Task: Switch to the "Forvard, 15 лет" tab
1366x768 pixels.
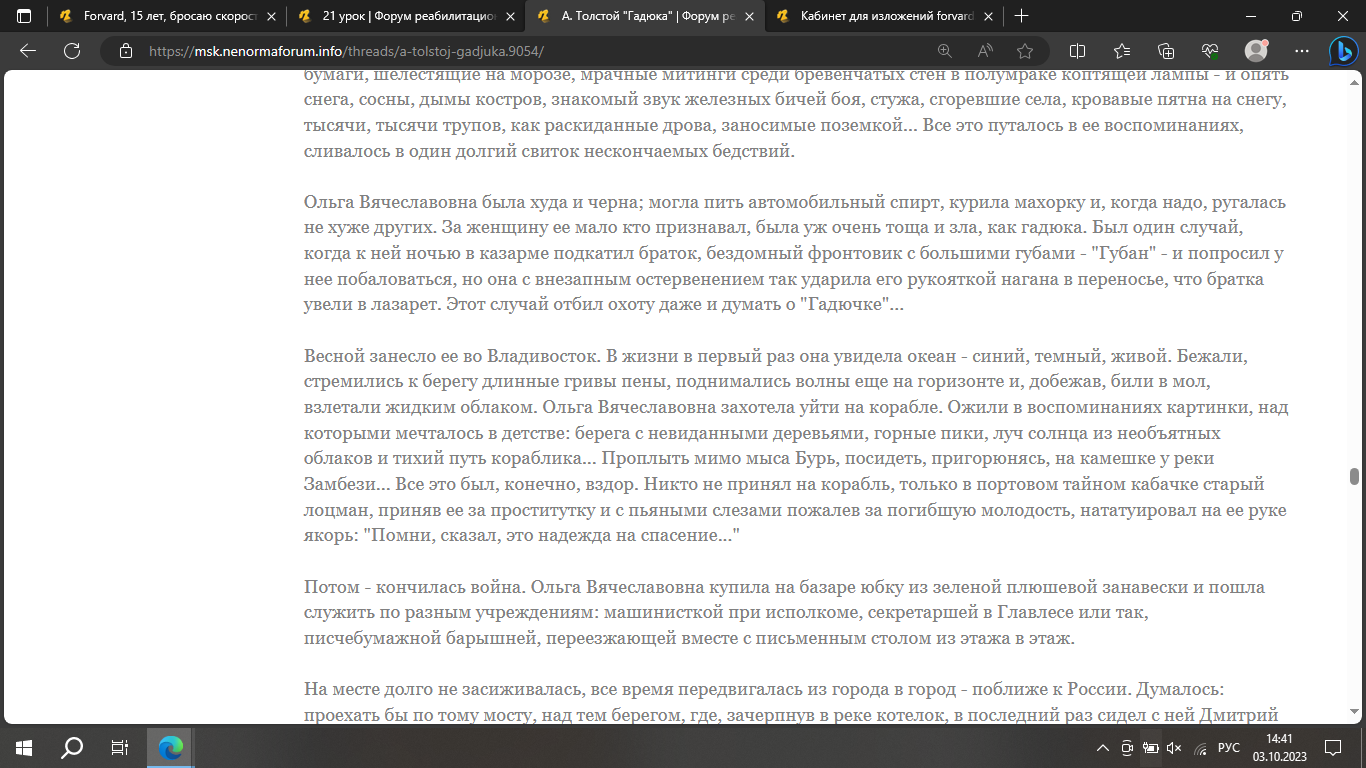Action: (x=166, y=16)
